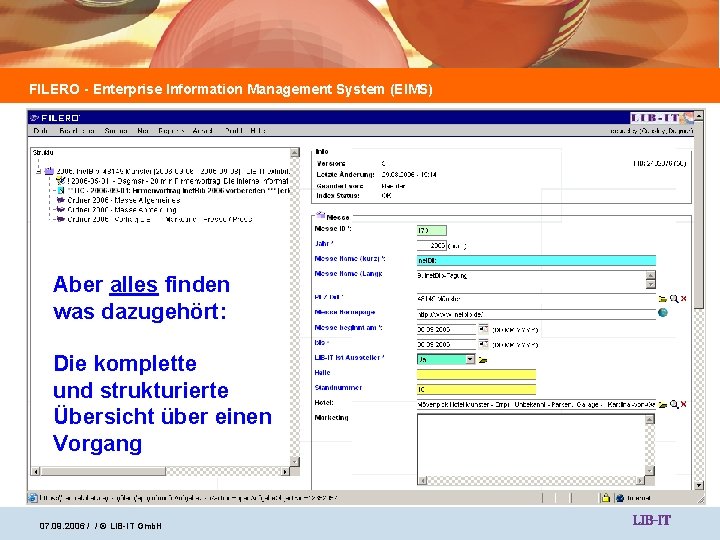Screen dimensions: 720x540
Task: Click the right arrow of the tree's horizontal scrollbar
Action: point(285,471)
